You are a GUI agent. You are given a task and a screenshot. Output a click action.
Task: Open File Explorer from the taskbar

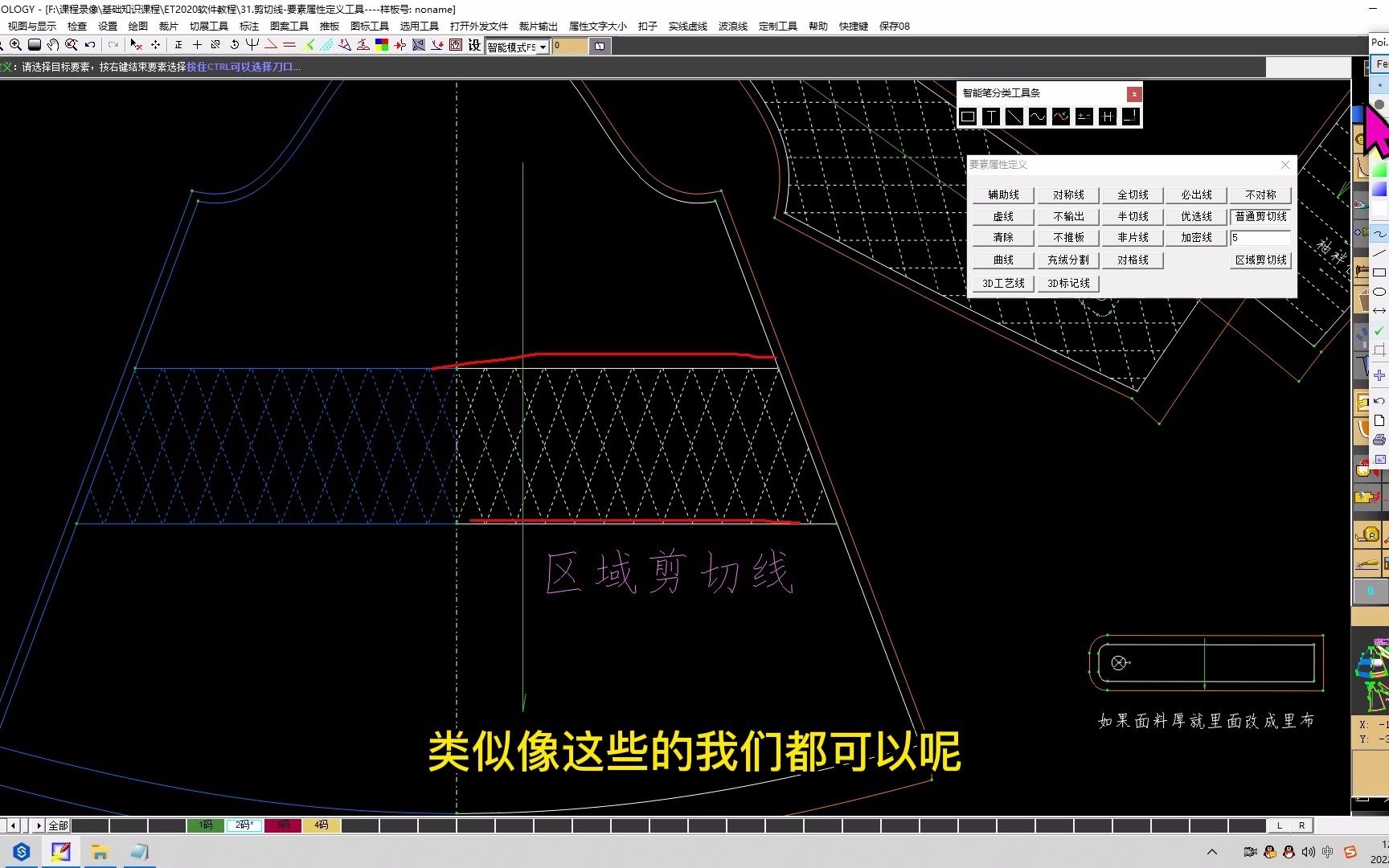click(100, 852)
